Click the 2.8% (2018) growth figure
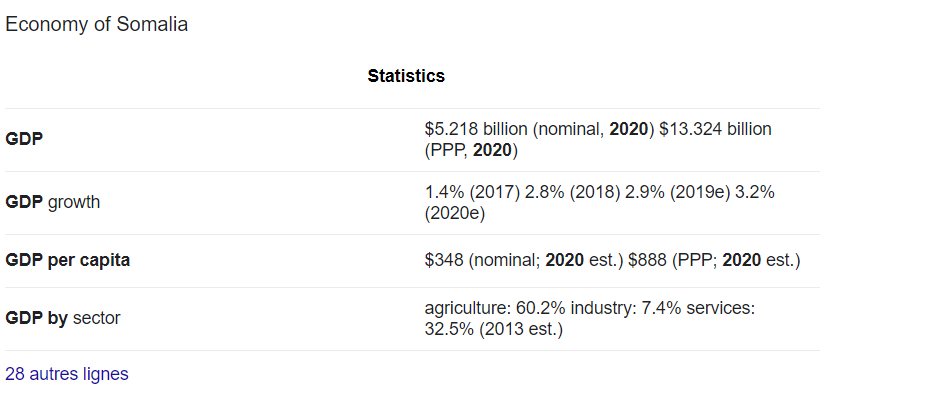 571,193
